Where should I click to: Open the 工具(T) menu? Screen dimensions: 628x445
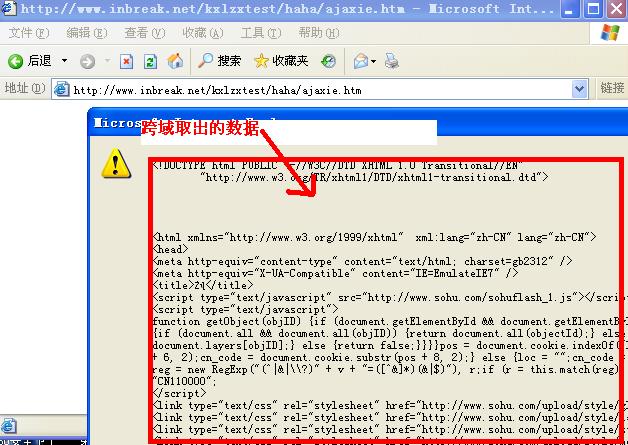click(x=261, y=33)
